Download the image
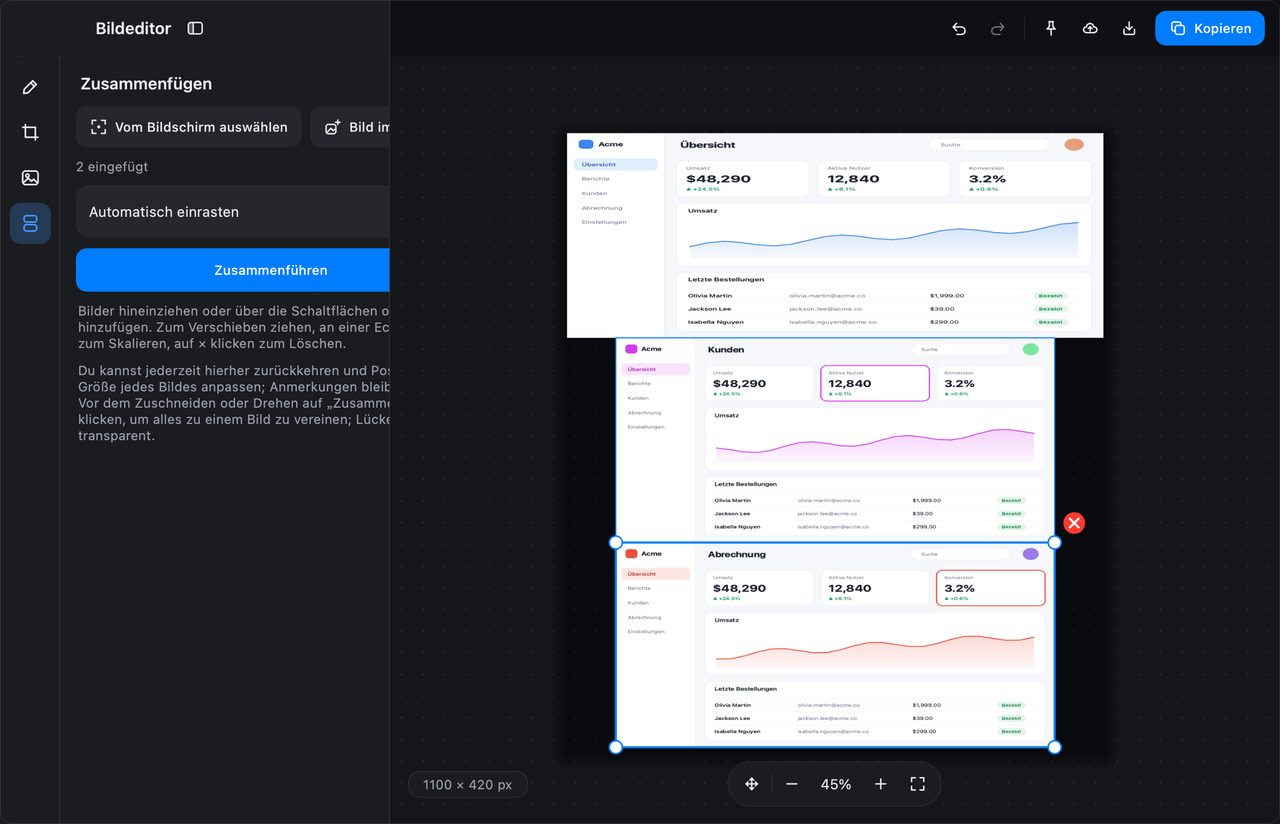 tap(1129, 28)
